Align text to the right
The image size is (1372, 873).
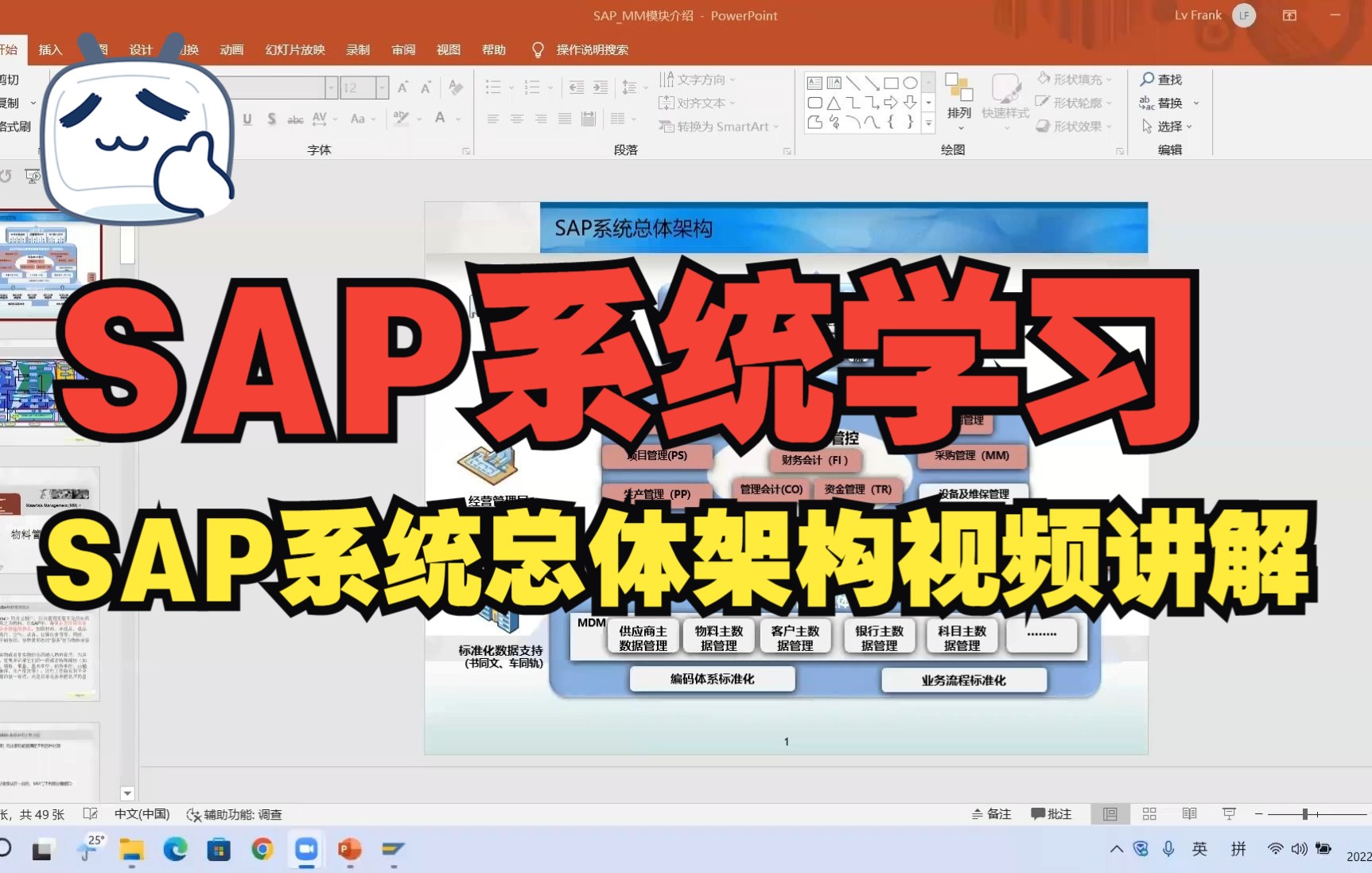point(541,119)
